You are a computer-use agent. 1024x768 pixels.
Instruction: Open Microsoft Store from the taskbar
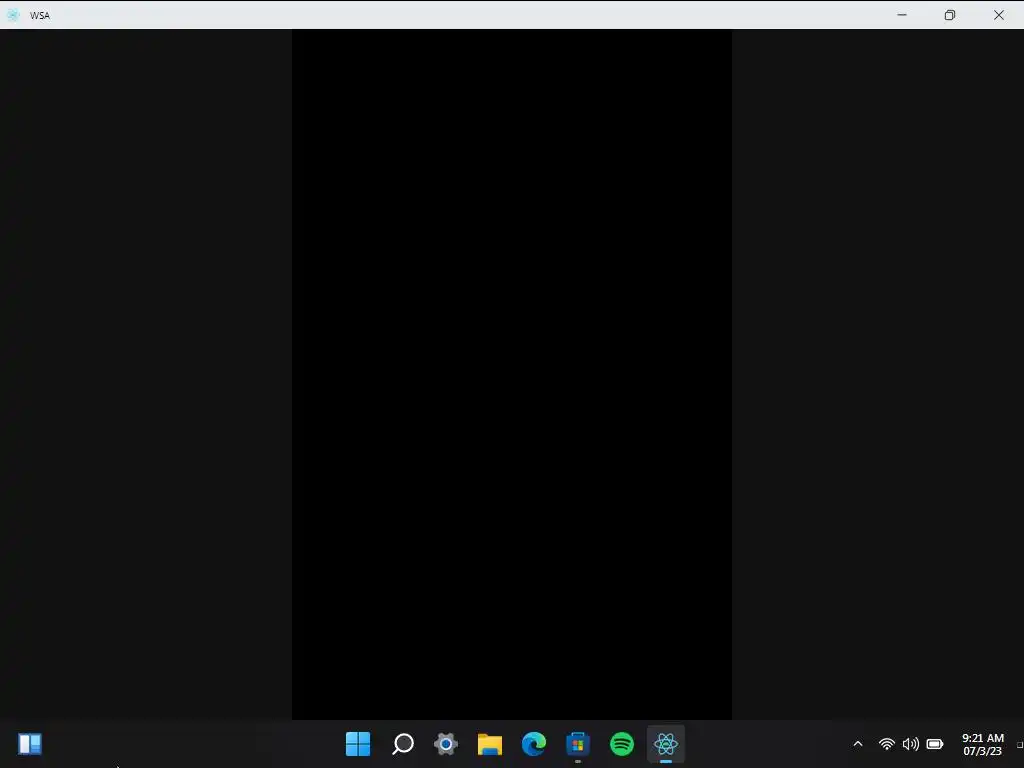tap(578, 744)
